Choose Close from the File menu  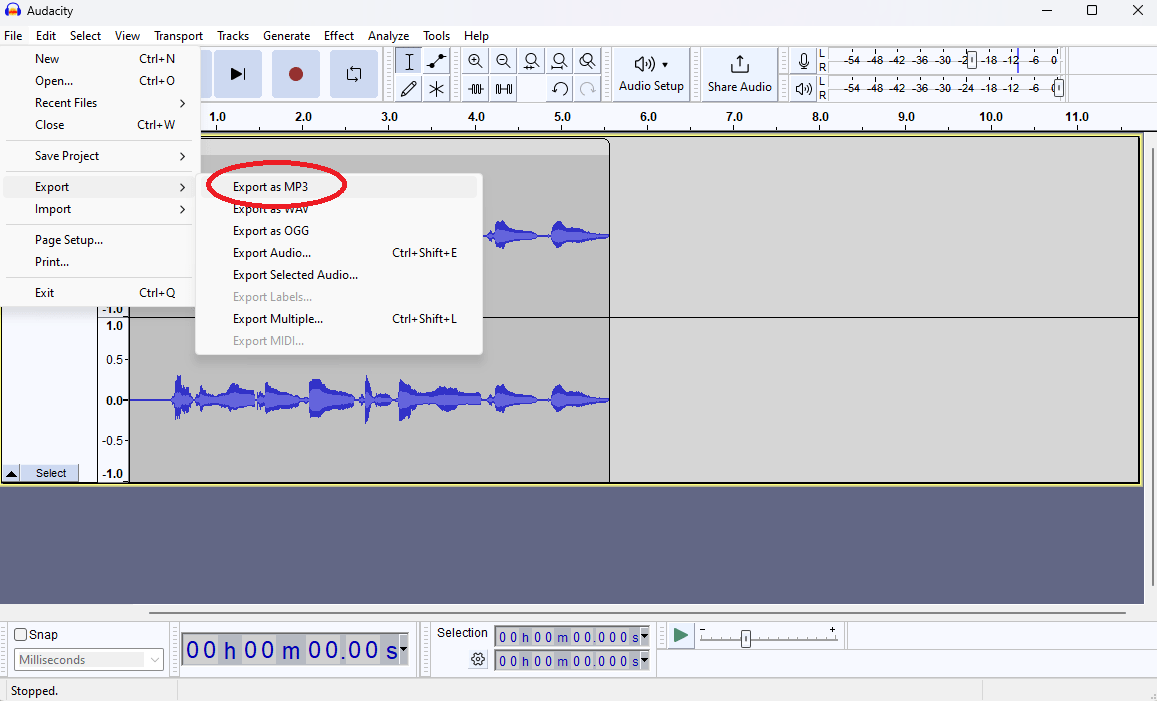tap(98, 125)
